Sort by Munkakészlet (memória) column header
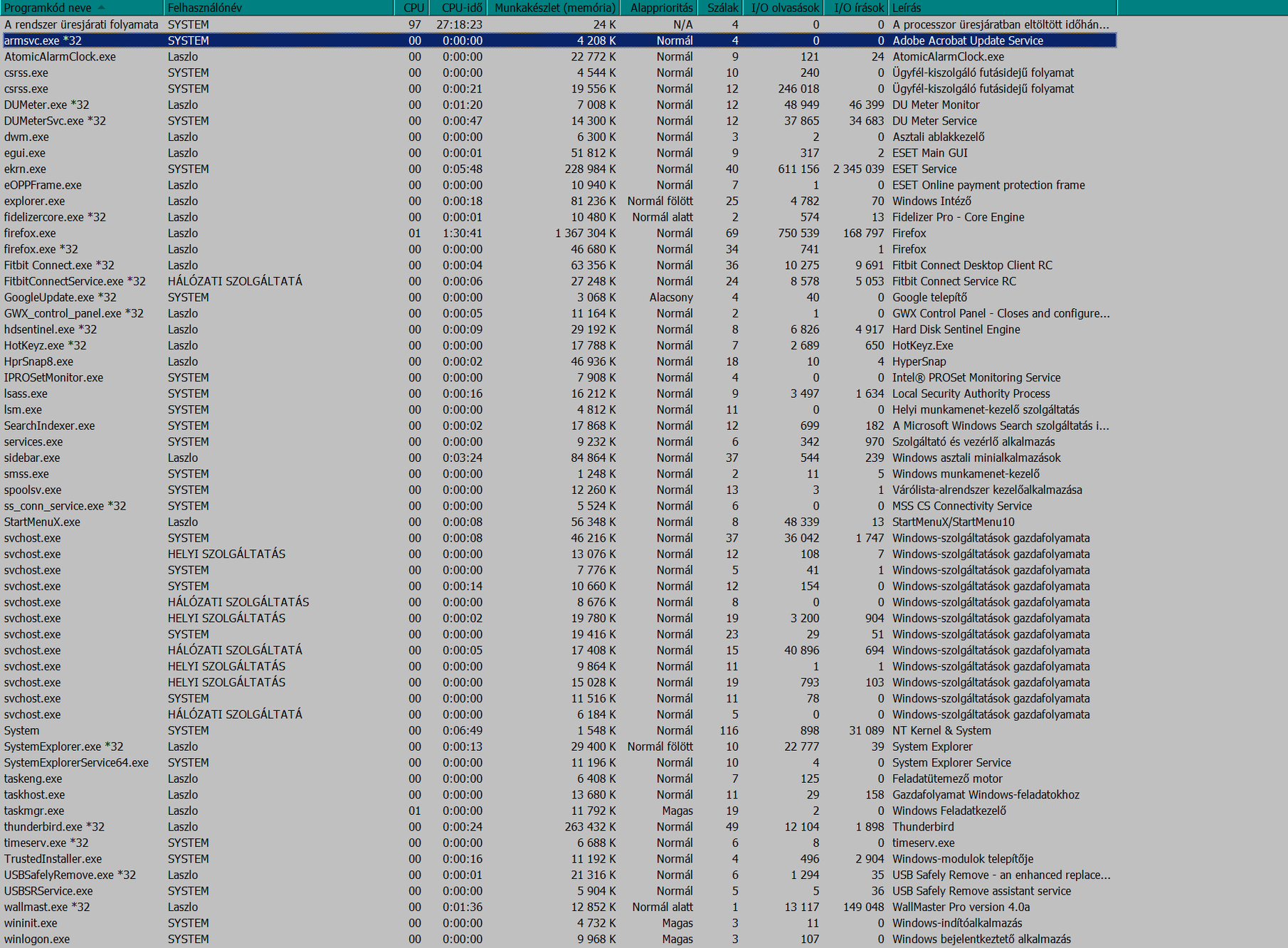Image resolution: width=1288 pixels, height=948 pixels. pos(554,8)
